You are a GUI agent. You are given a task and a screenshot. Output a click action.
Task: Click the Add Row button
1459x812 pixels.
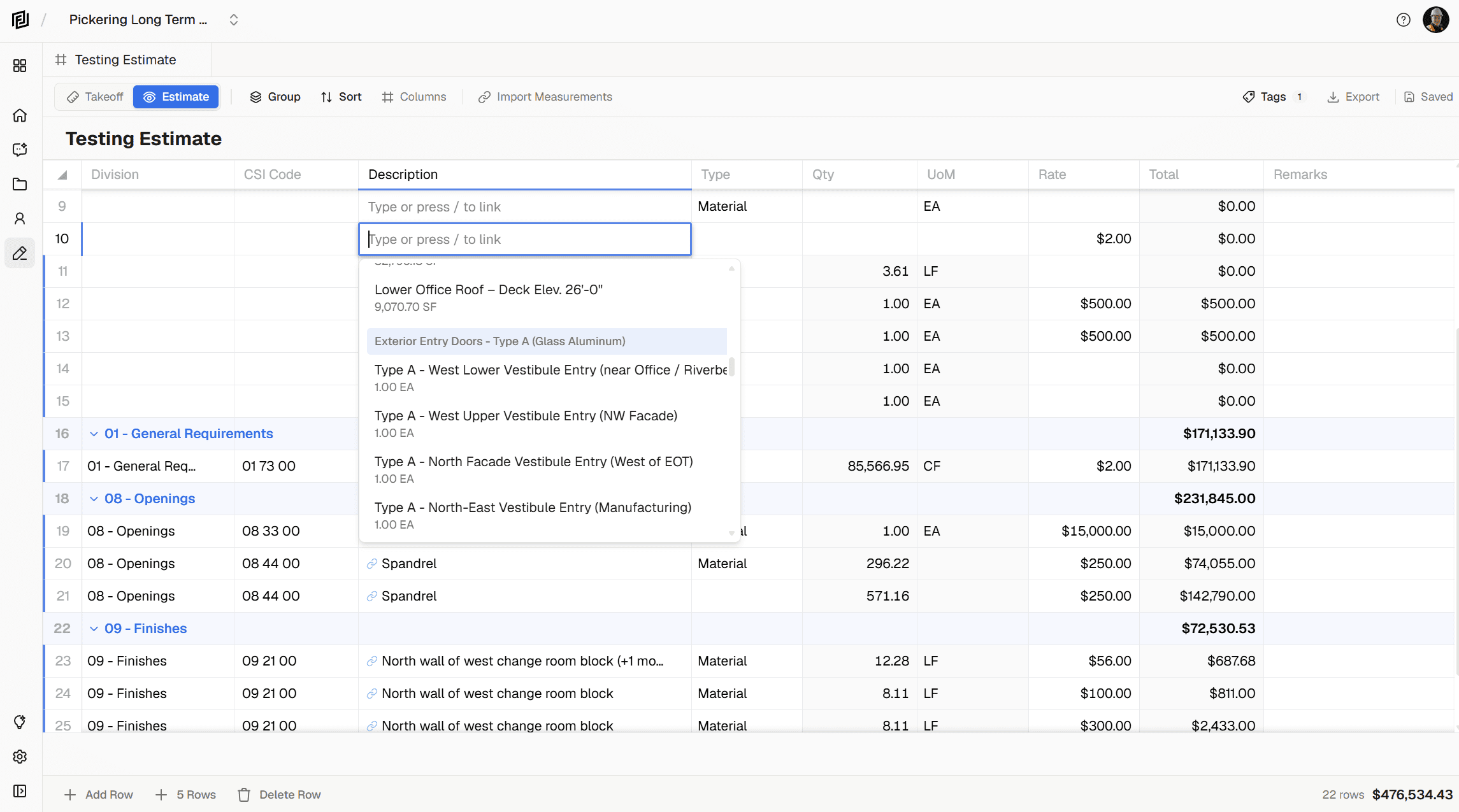pyautogui.click(x=99, y=795)
